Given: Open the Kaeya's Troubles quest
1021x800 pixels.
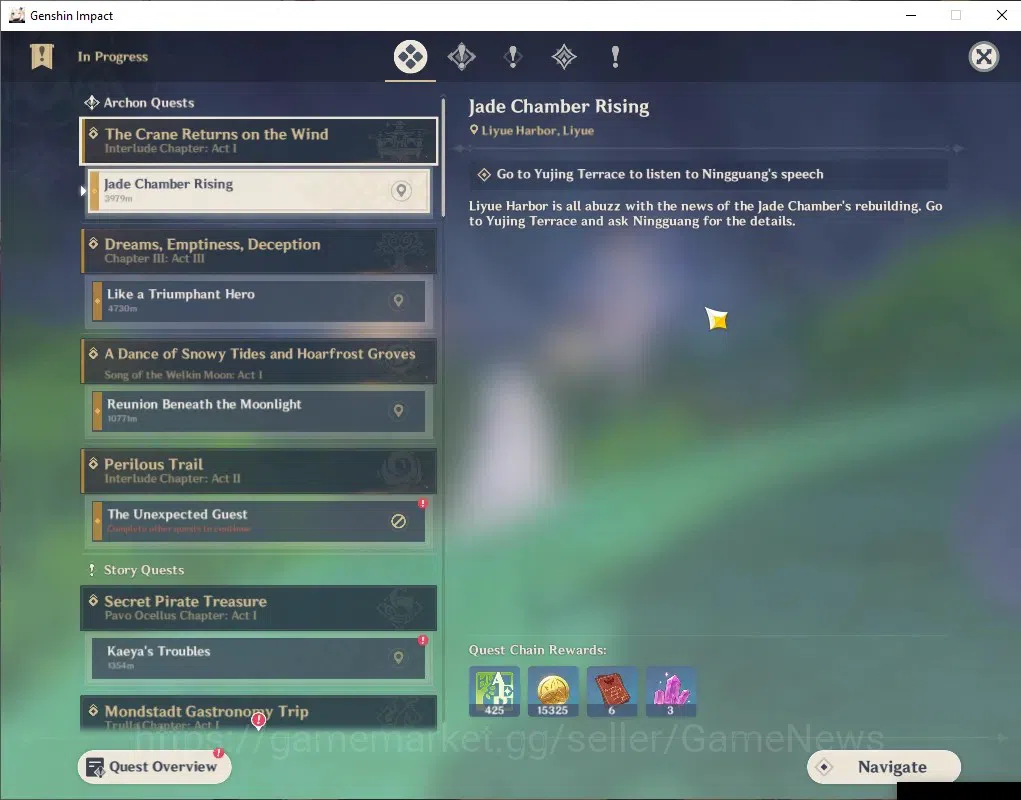Looking at the screenshot, I should click(259, 658).
